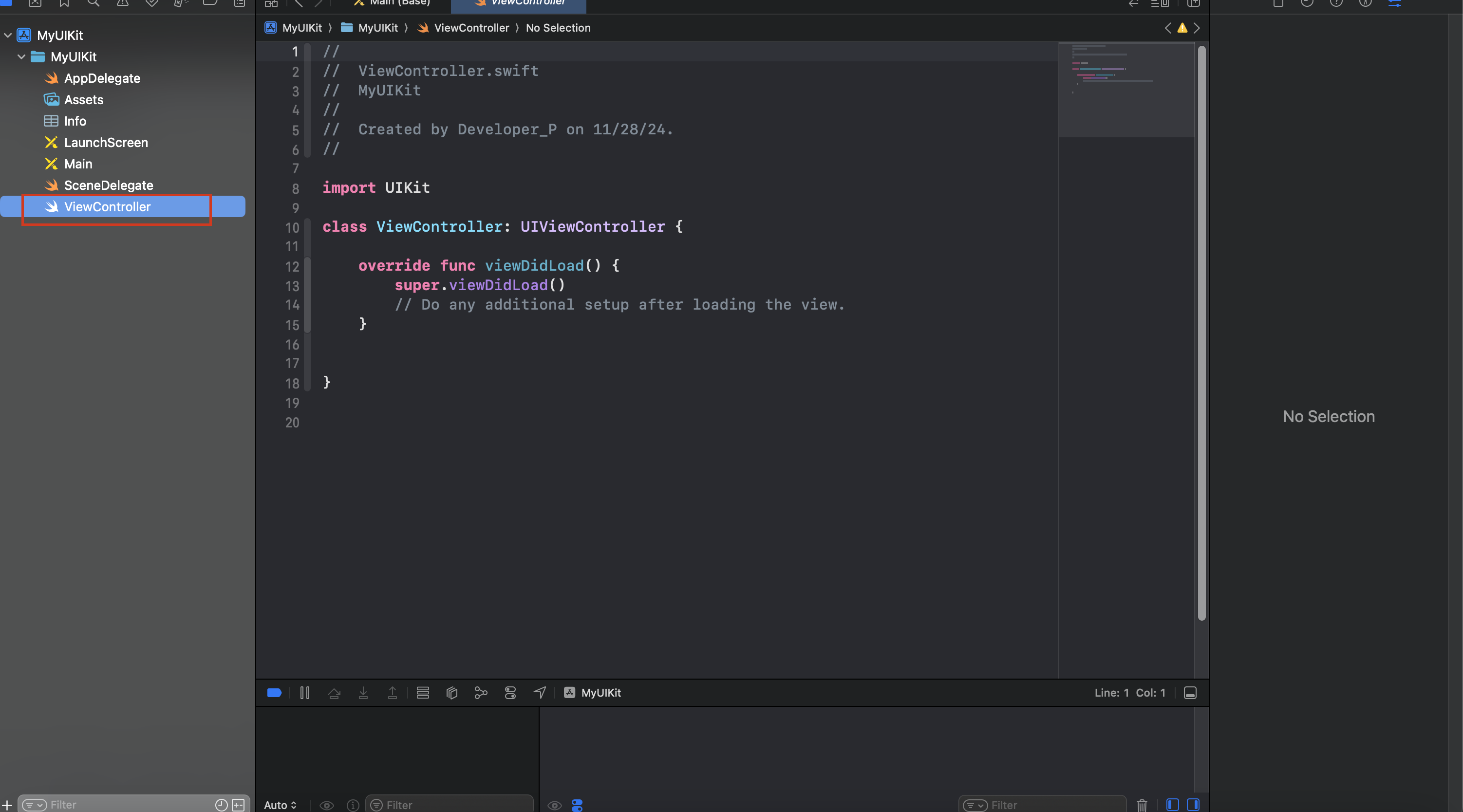Viewport: 1463px width, 812px height.
Task: Select AppDelegate in the project navigator
Action: point(102,78)
